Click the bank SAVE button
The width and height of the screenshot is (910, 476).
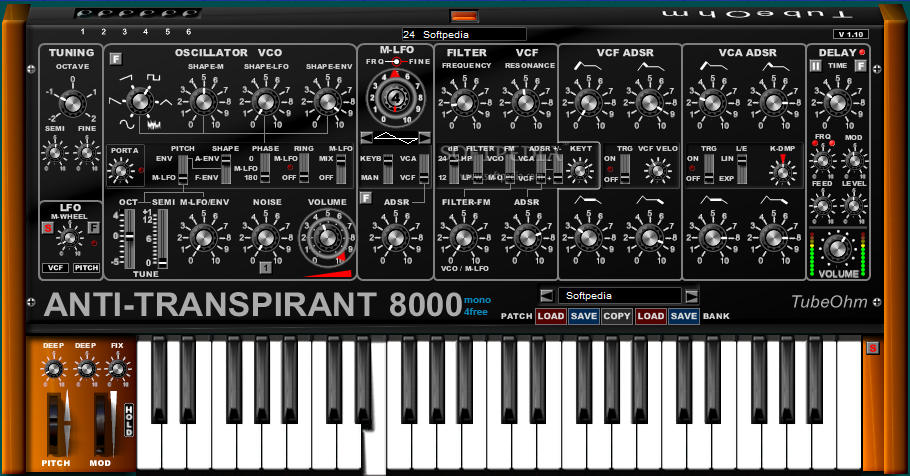684,316
